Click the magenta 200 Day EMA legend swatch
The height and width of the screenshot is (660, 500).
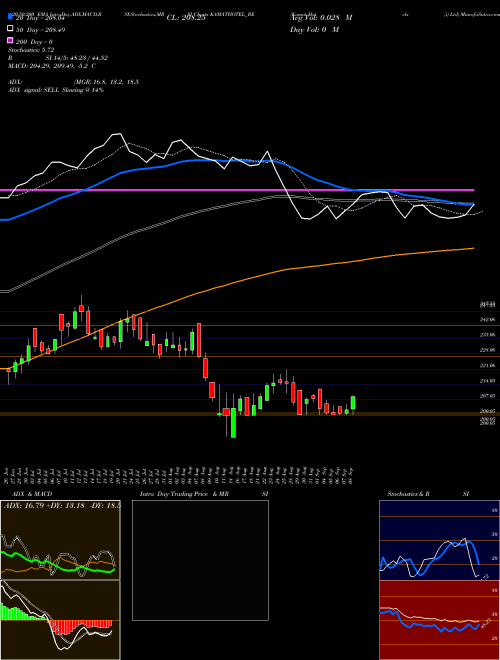[11, 40]
